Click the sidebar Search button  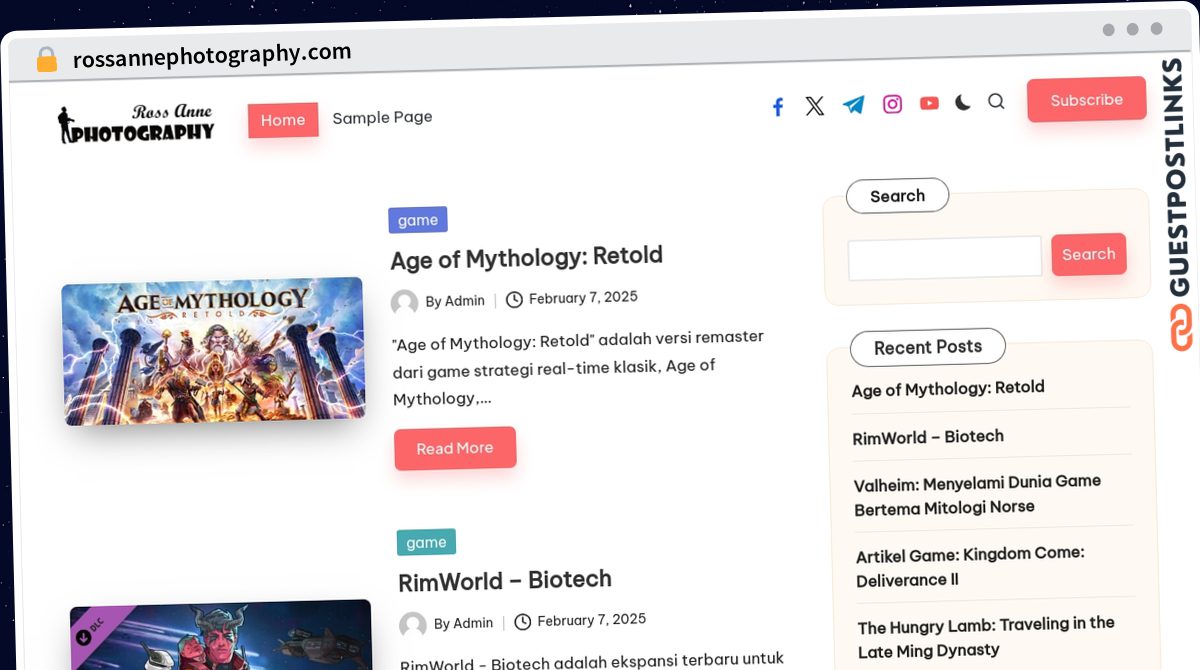click(1088, 254)
